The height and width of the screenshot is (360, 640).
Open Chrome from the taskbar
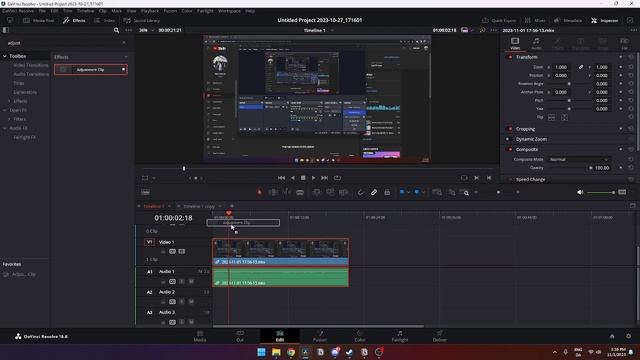coord(291,352)
